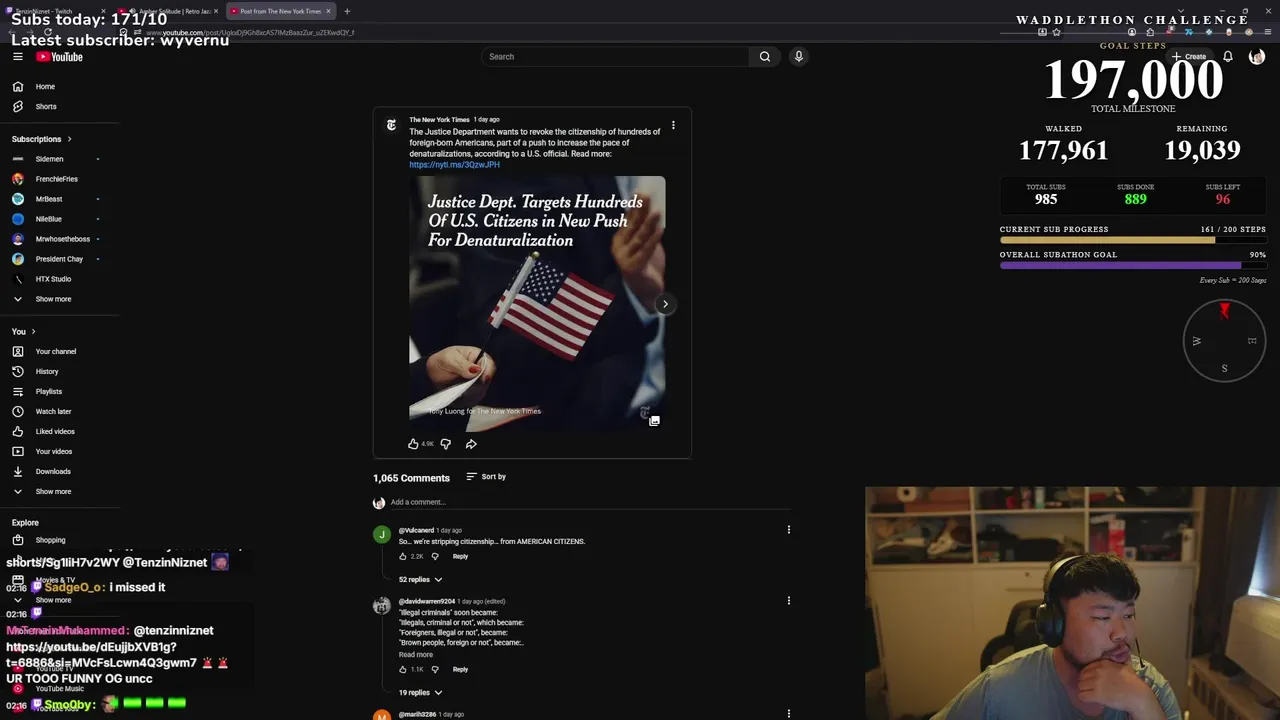This screenshot has height=720, width=1280.
Task: Start voice search with microphone icon
Action: point(799,57)
